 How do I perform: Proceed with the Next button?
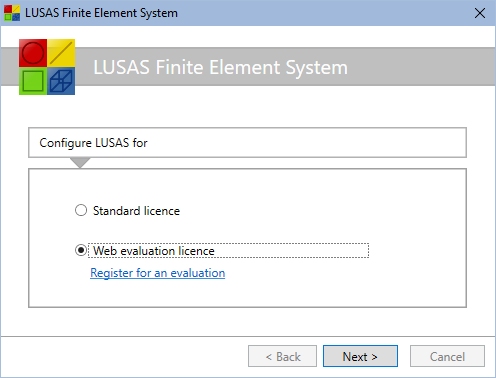(x=360, y=356)
